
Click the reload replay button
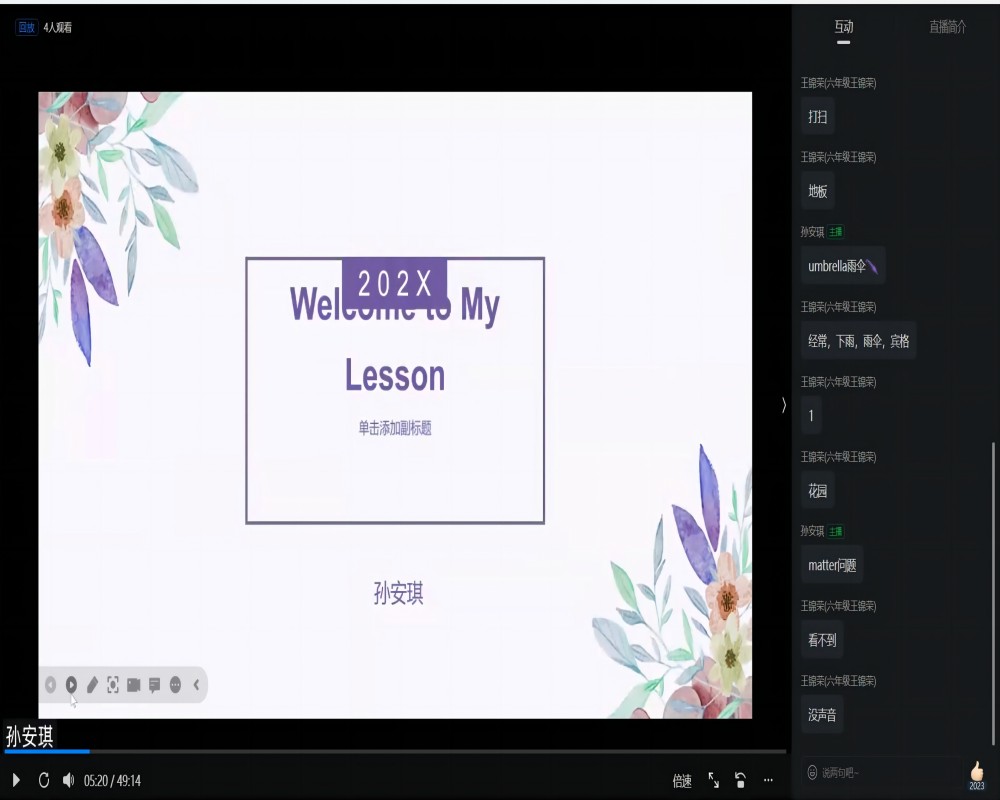point(43,780)
